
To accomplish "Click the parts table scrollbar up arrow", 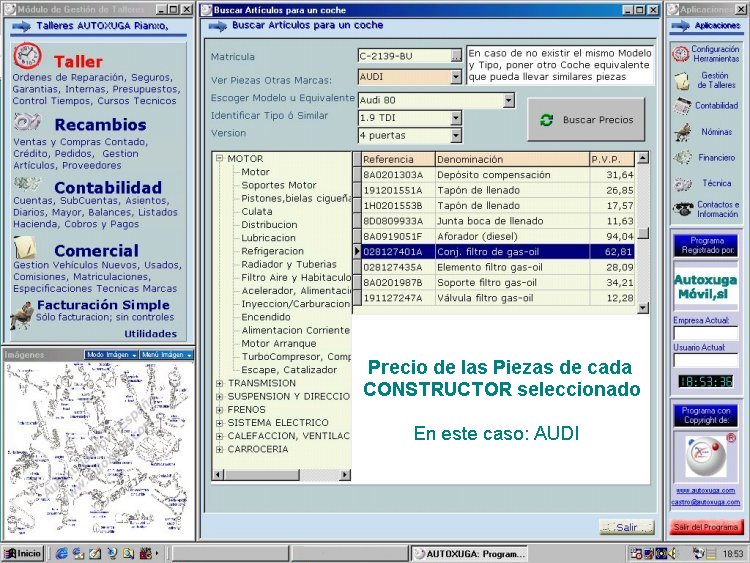I will [643, 157].
